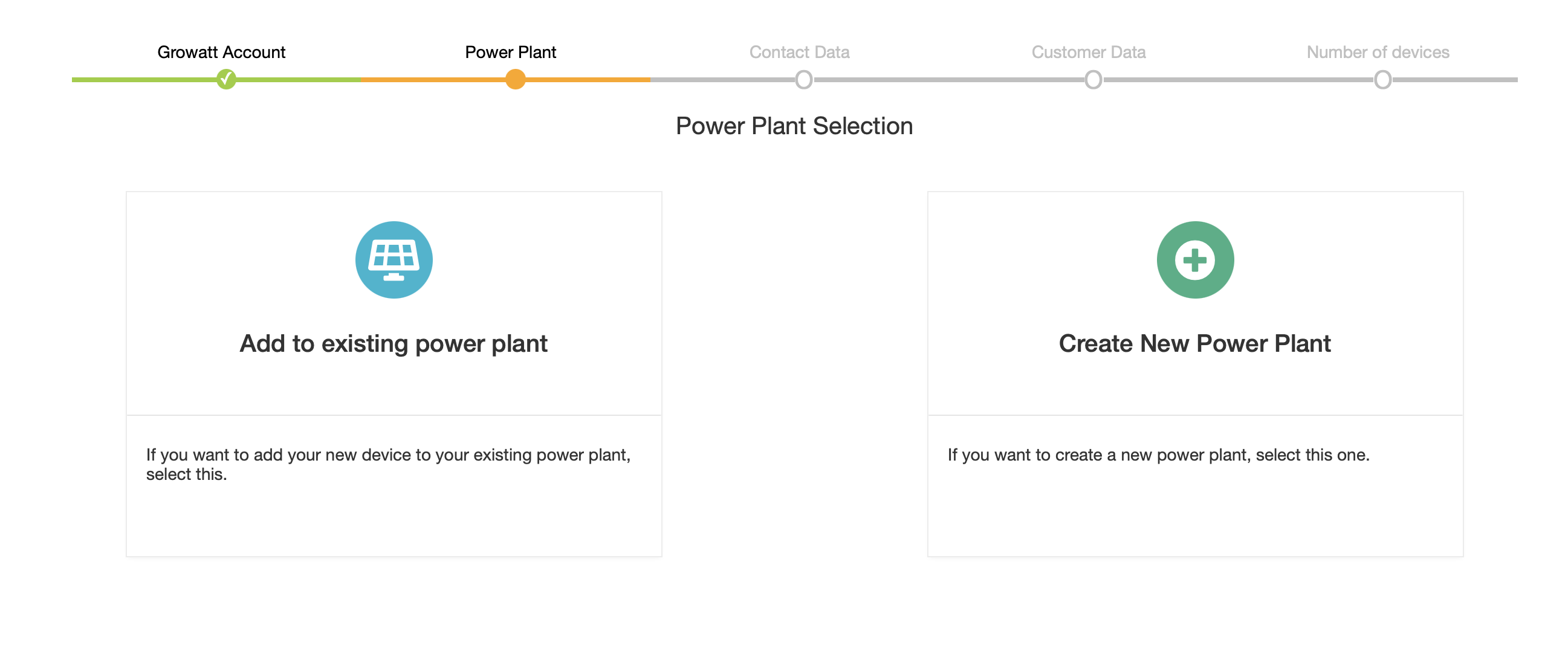Choose Add to existing power plant
The image size is (1568, 654).
[x=394, y=343]
